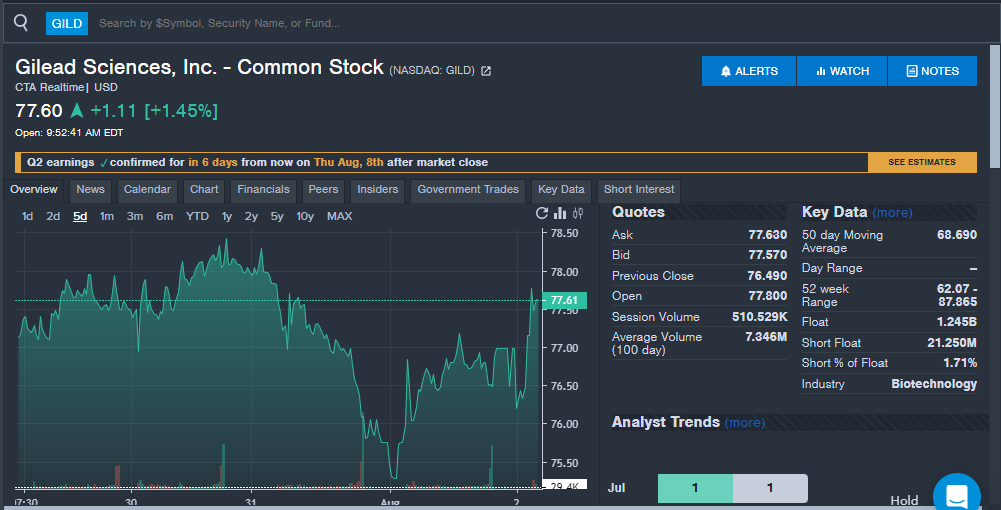1001x510 pixels.
Task: Select the 6m chart range
Action: pyautogui.click(x=165, y=216)
